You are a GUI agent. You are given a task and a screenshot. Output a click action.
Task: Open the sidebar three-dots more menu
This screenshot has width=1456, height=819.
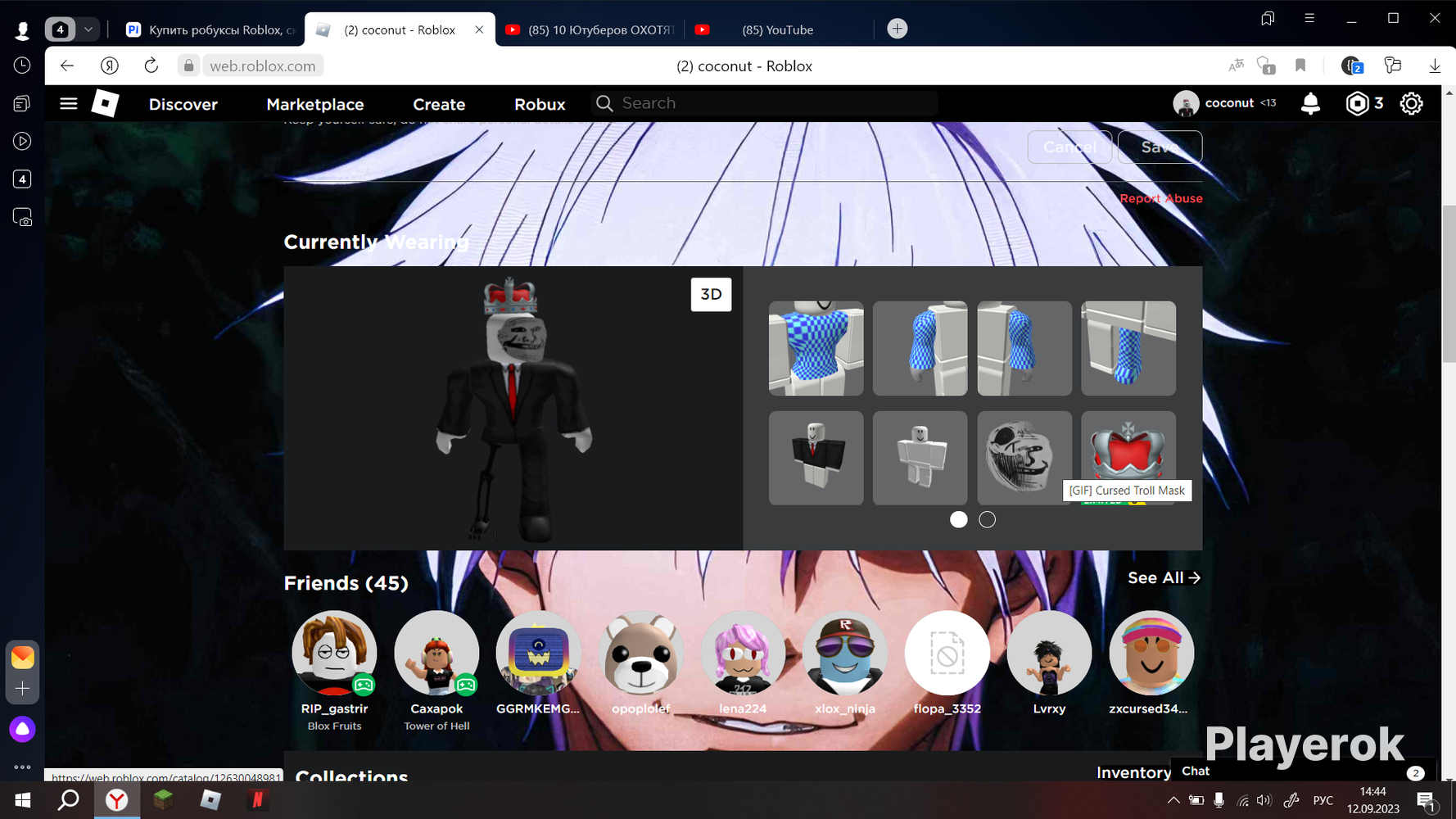(x=22, y=767)
